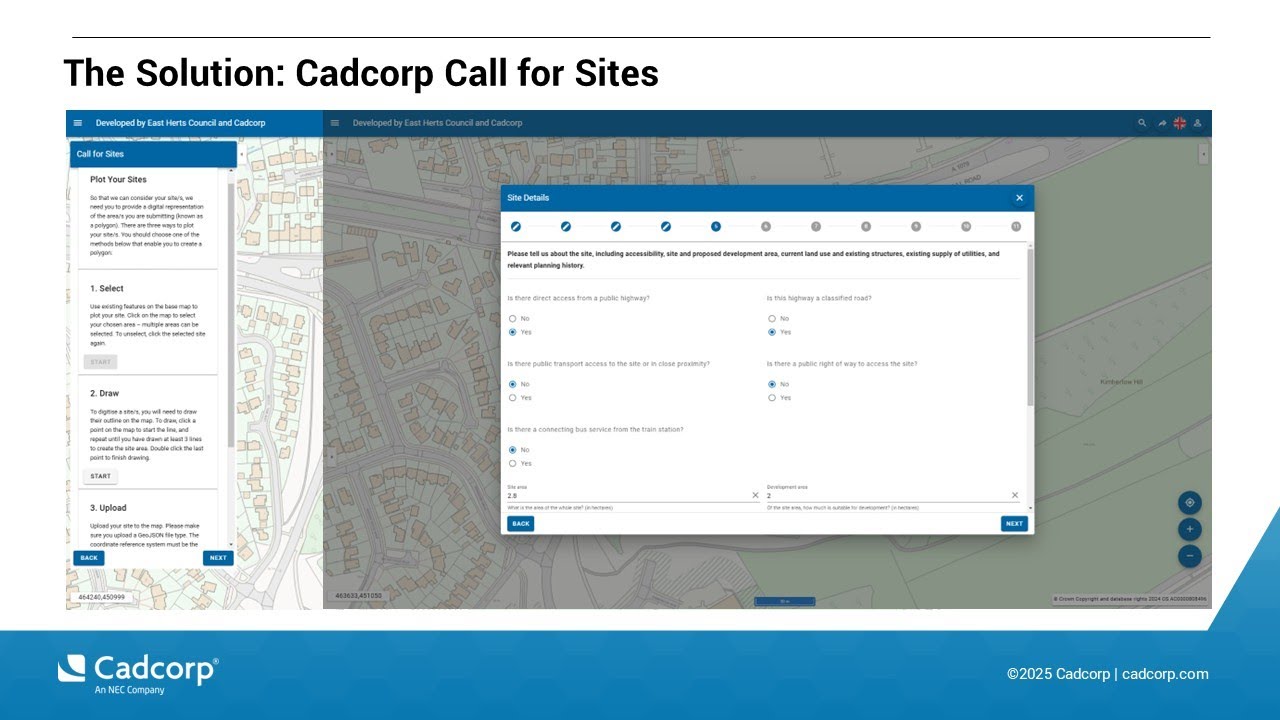Go to completed step 1 pencil icon
Viewport: 1280px width, 720px height.
point(516,227)
